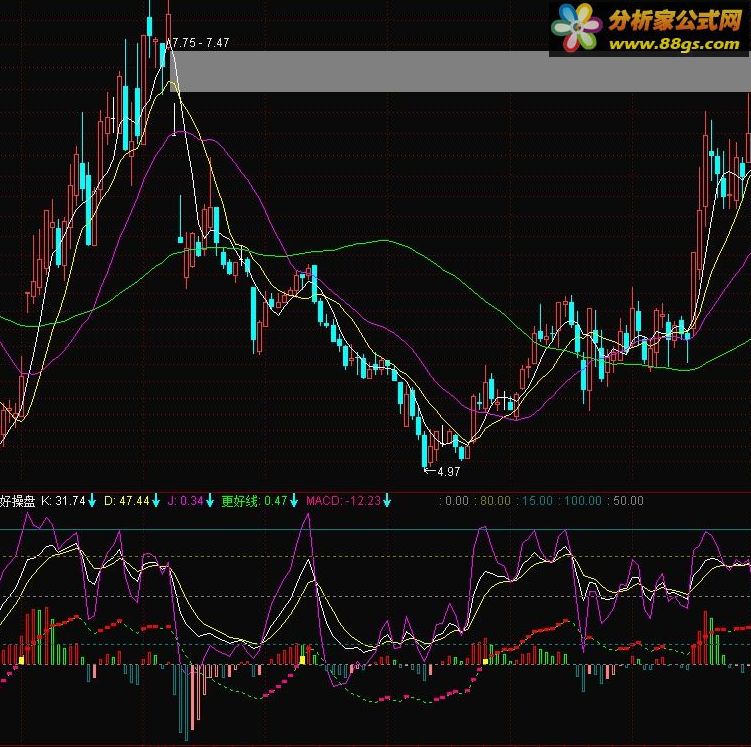
Task: Click the 100.00 parameter value
Action: point(582,501)
